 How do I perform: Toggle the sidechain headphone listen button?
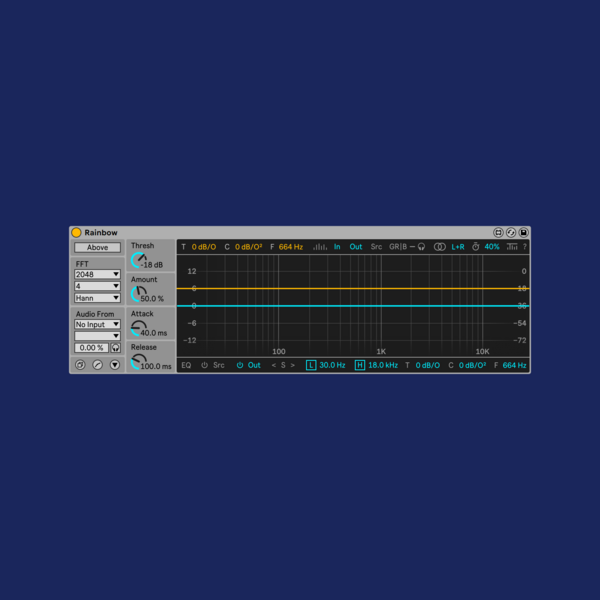tap(115, 348)
